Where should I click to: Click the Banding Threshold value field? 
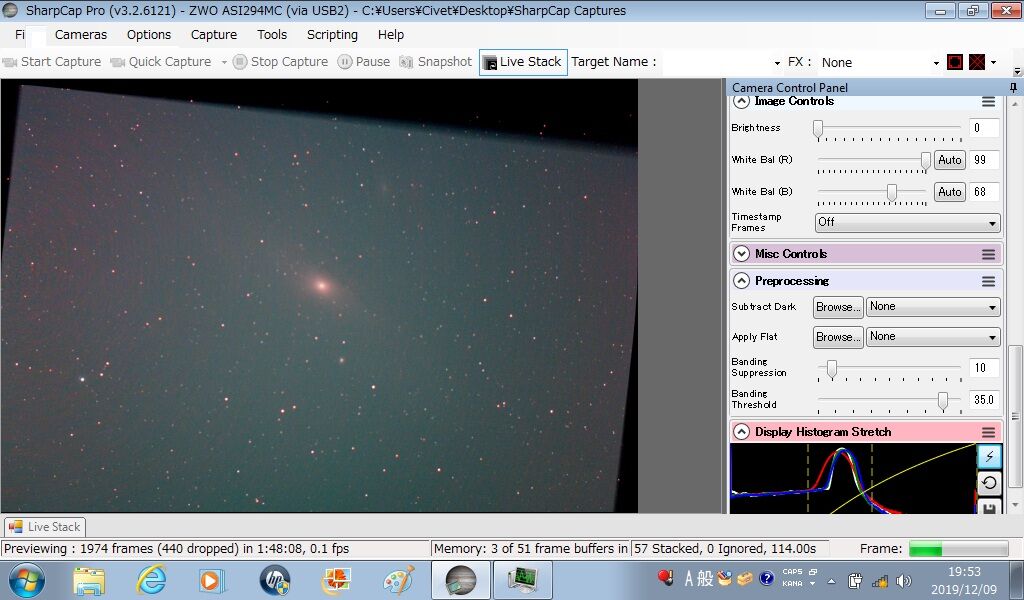click(984, 400)
